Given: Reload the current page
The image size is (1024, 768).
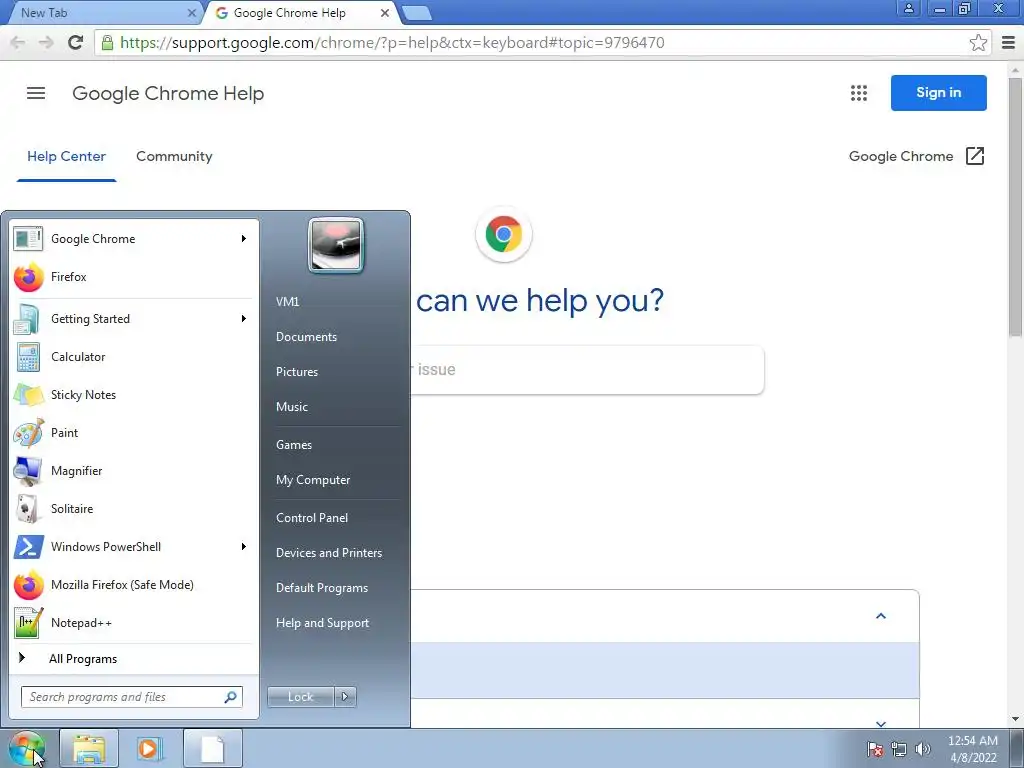Looking at the screenshot, I should 76,42.
